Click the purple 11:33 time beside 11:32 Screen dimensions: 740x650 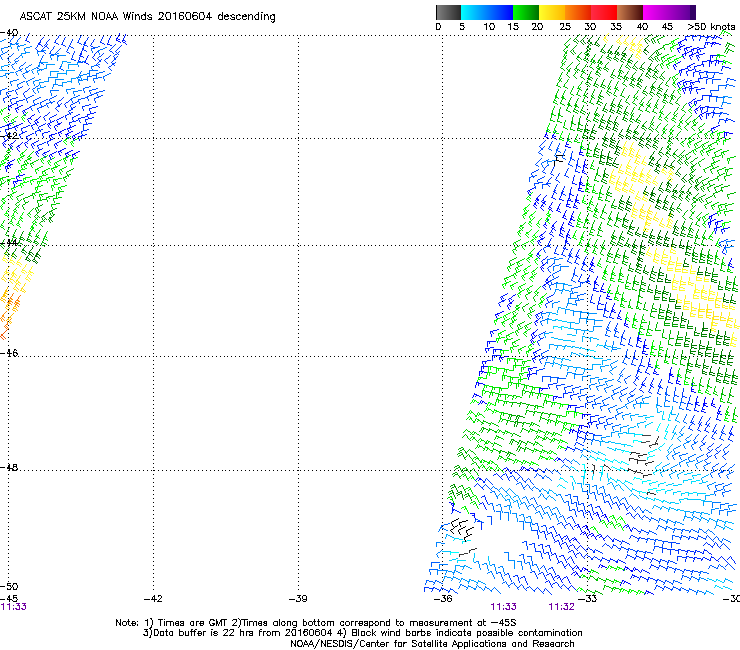pos(504,607)
